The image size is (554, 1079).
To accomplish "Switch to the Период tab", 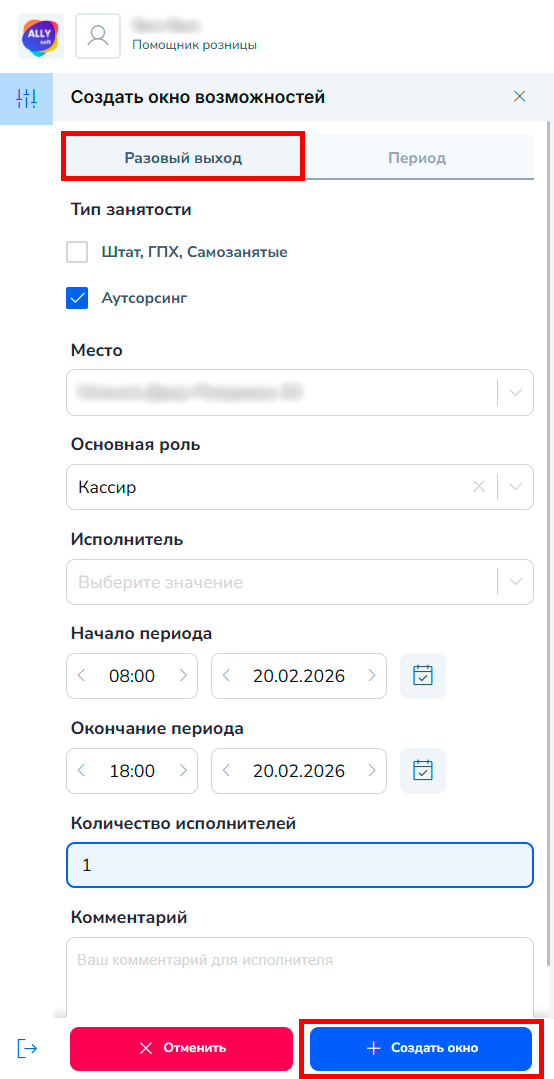I will click(x=417, y=158).
